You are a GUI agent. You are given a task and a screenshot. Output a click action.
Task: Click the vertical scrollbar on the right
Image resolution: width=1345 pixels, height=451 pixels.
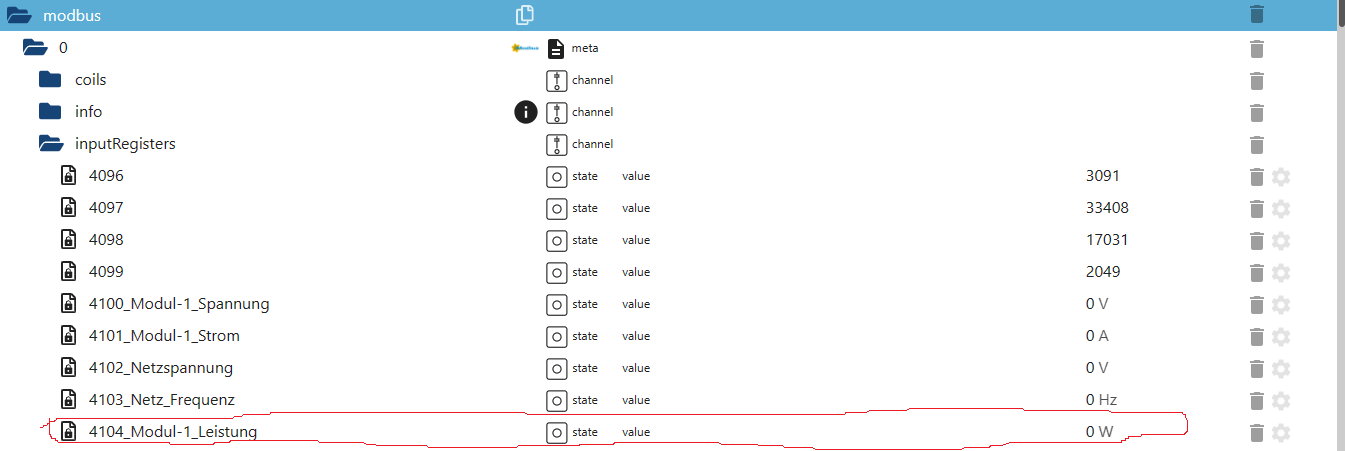[x=1341, y=200]
